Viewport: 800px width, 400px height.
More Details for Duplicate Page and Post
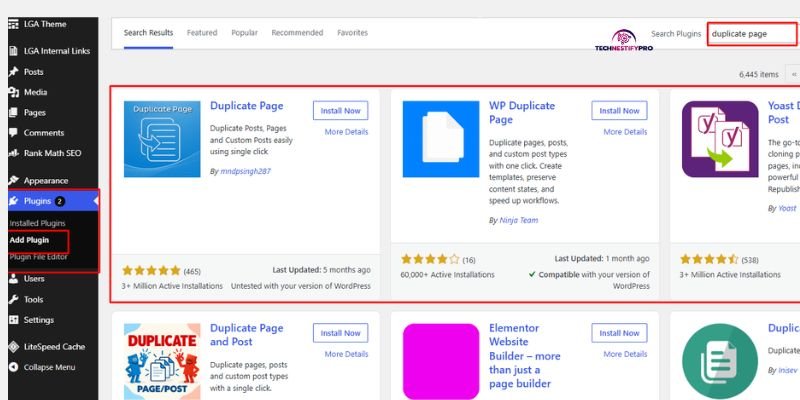[x=346, y=354]
